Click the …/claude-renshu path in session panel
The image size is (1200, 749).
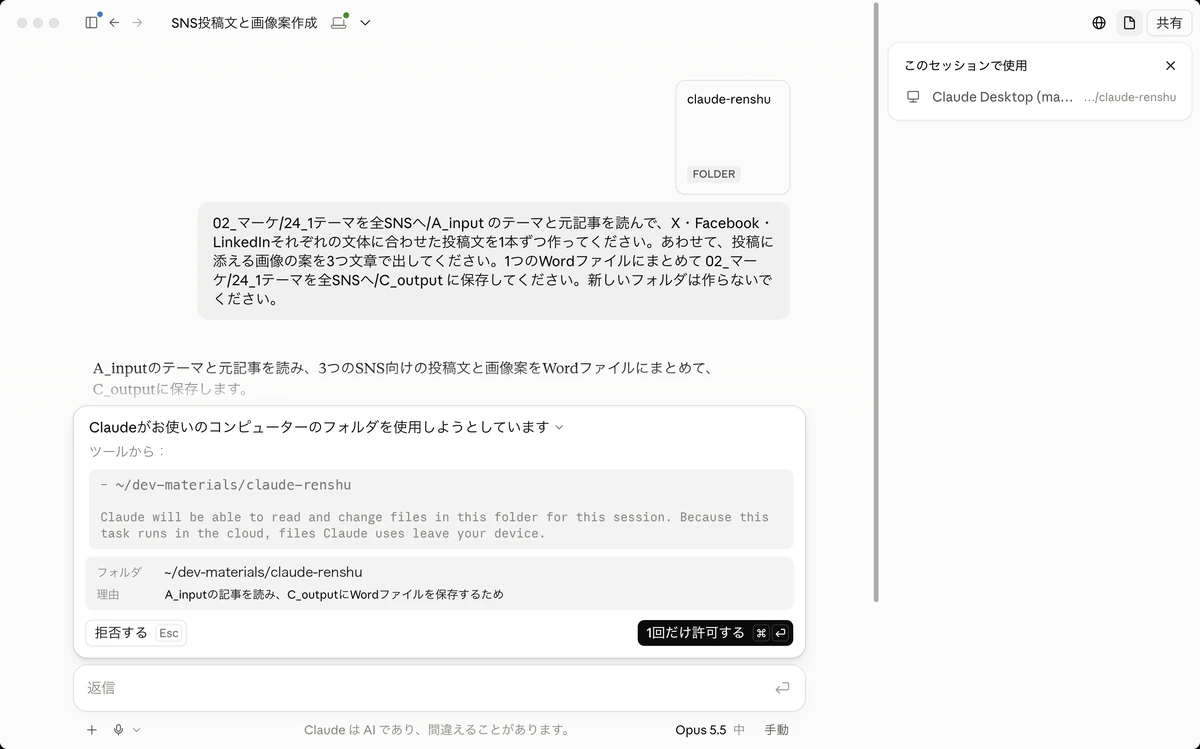1130,98
